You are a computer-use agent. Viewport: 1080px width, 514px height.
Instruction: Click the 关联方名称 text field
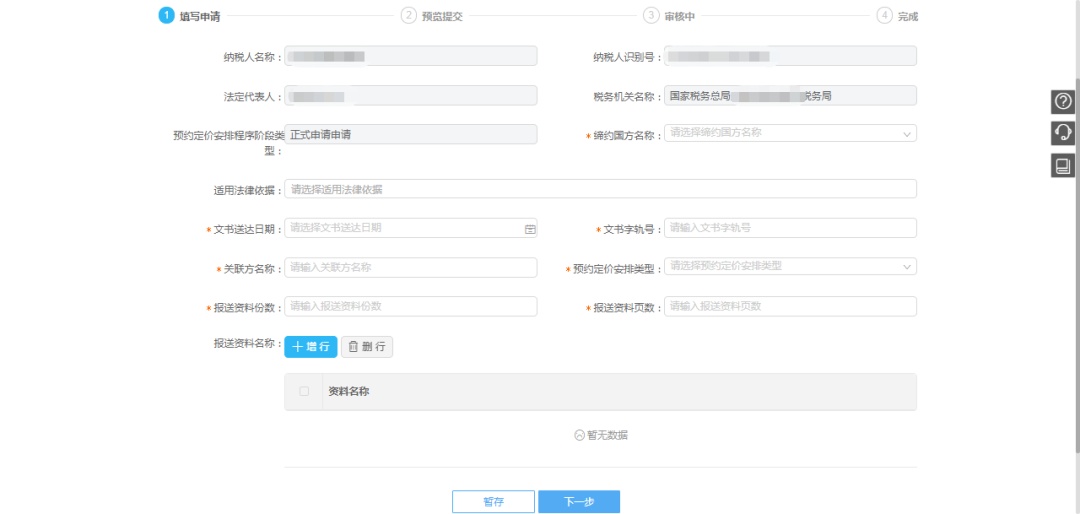(x=410, y=267)
